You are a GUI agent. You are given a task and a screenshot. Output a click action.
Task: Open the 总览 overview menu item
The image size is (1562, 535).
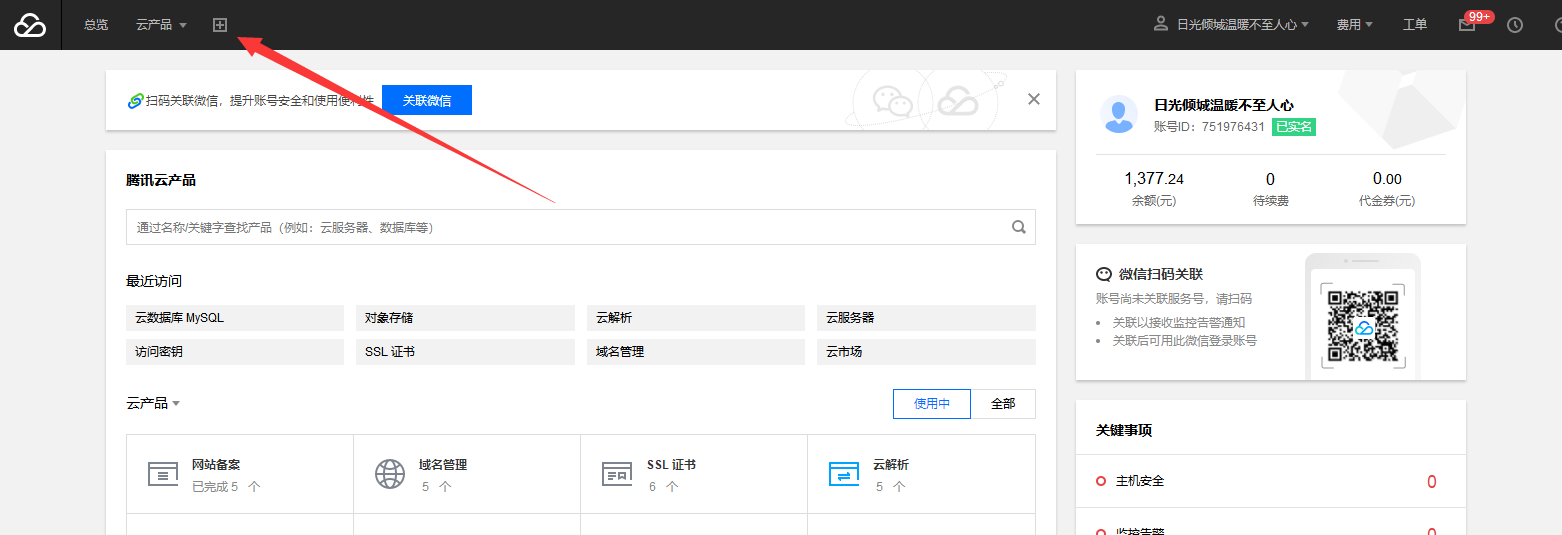tap(96, 25)
